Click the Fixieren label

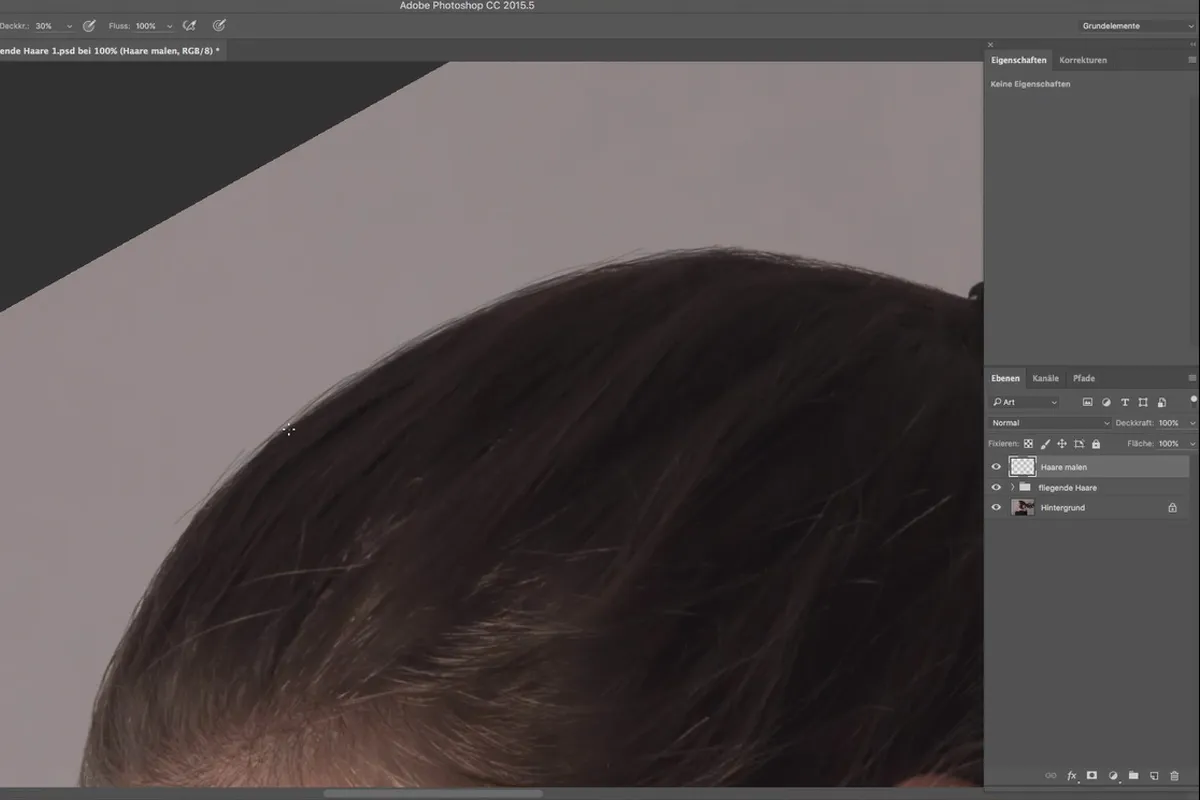1003,444
